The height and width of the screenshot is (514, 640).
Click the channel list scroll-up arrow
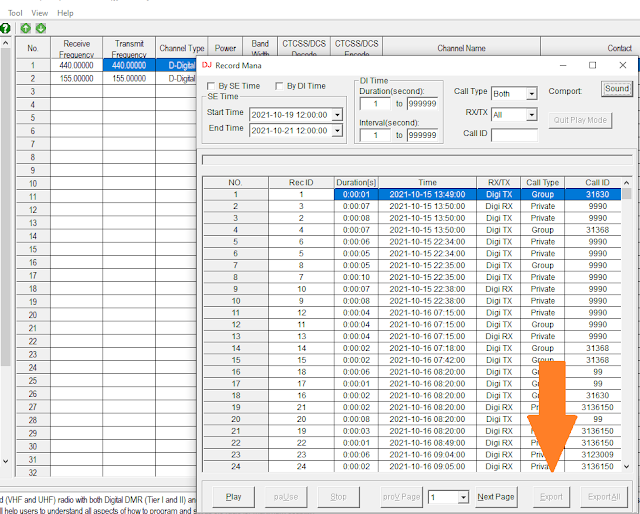click(x=5, y=42)
